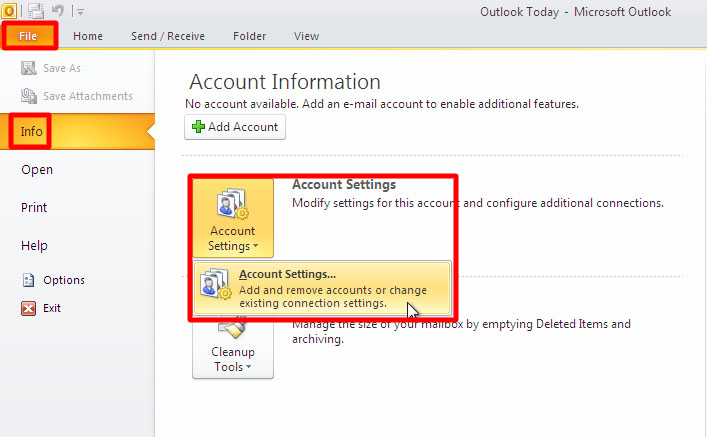Open the Customize Quick Access Toolbar dropdown

point(80,12)
